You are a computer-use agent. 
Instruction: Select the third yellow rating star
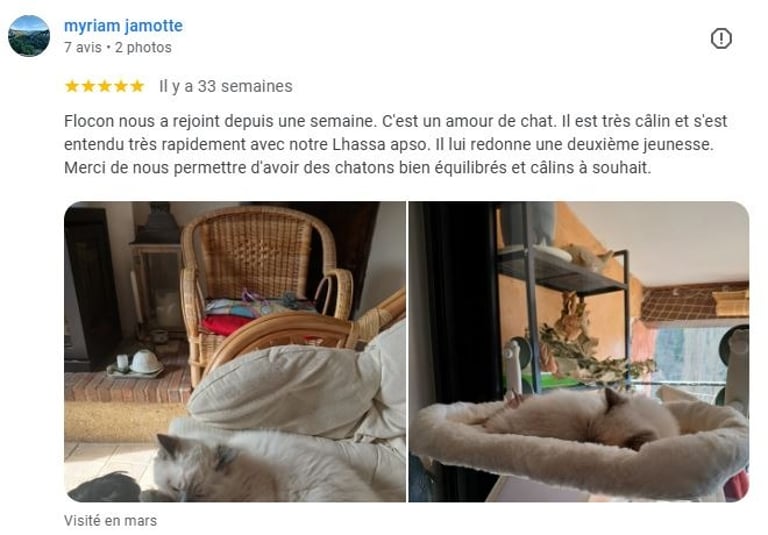click(x=105, y=86)
